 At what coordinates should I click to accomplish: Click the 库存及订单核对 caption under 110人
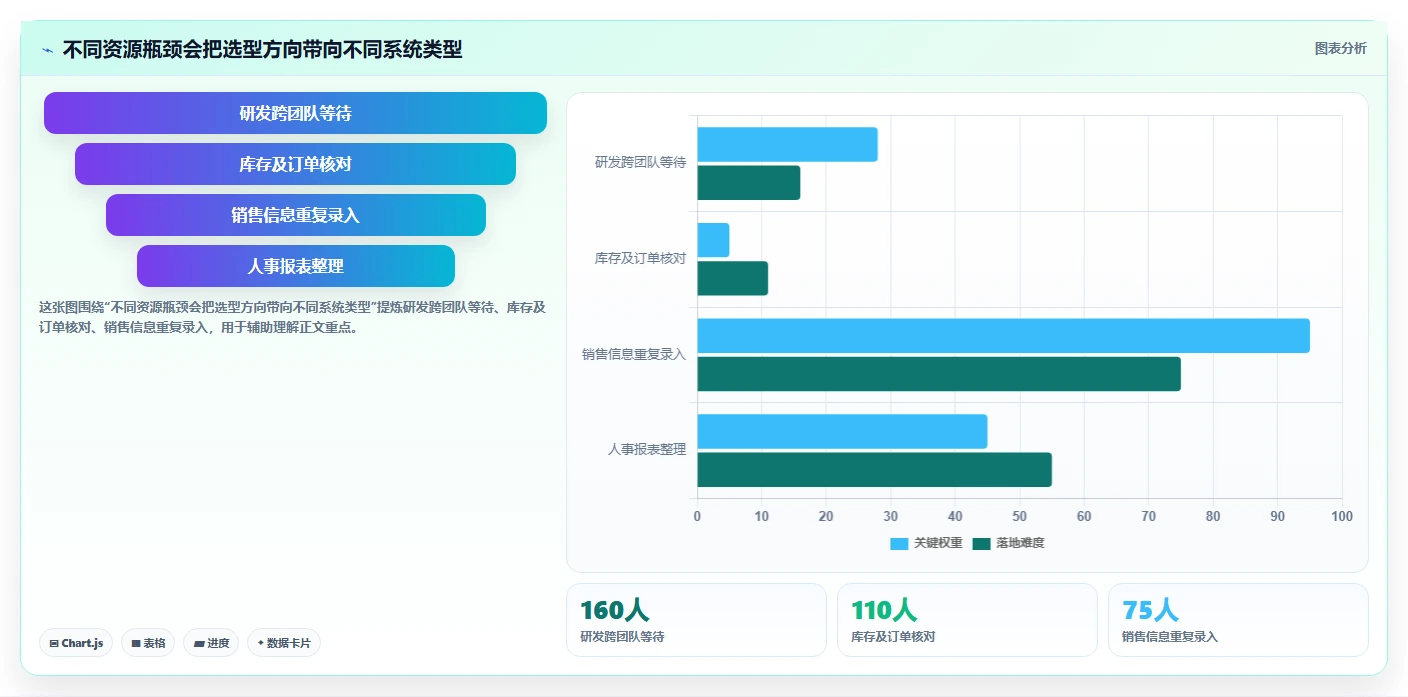pos(893,637)
